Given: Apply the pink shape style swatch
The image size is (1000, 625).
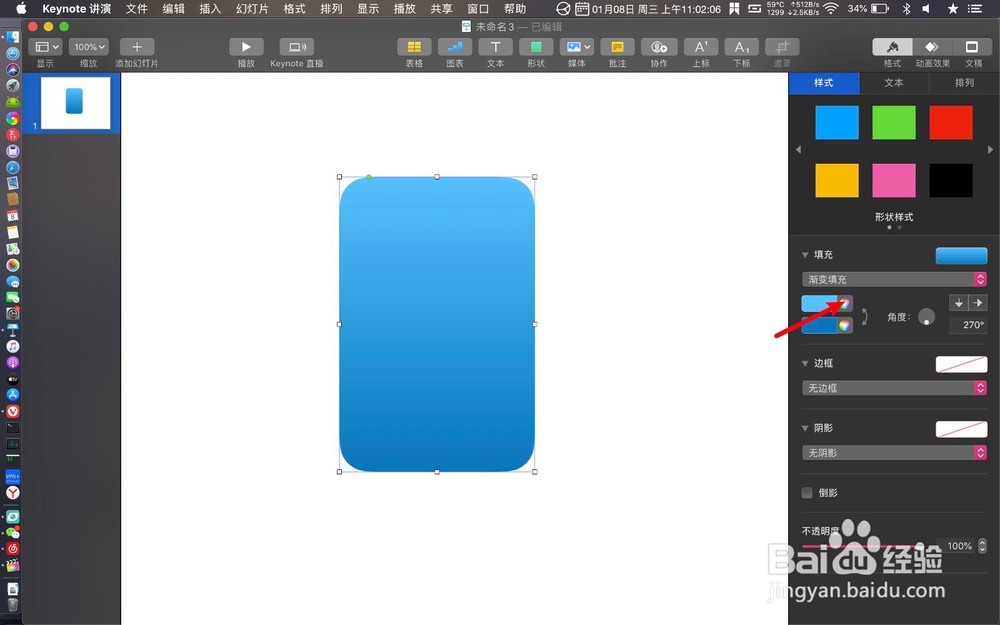Looking at the screenshot, I should click(x=893, y=180).
